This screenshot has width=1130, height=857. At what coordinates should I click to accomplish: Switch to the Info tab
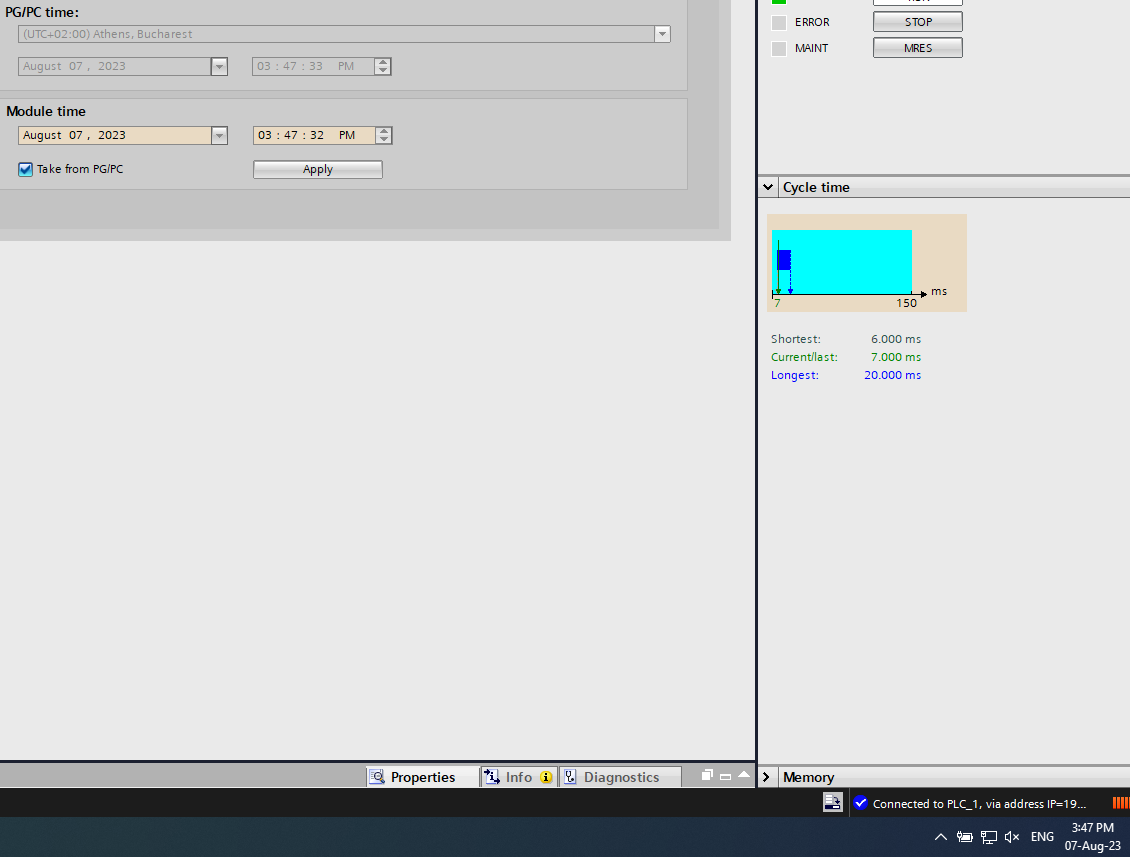tap(519, 777)
